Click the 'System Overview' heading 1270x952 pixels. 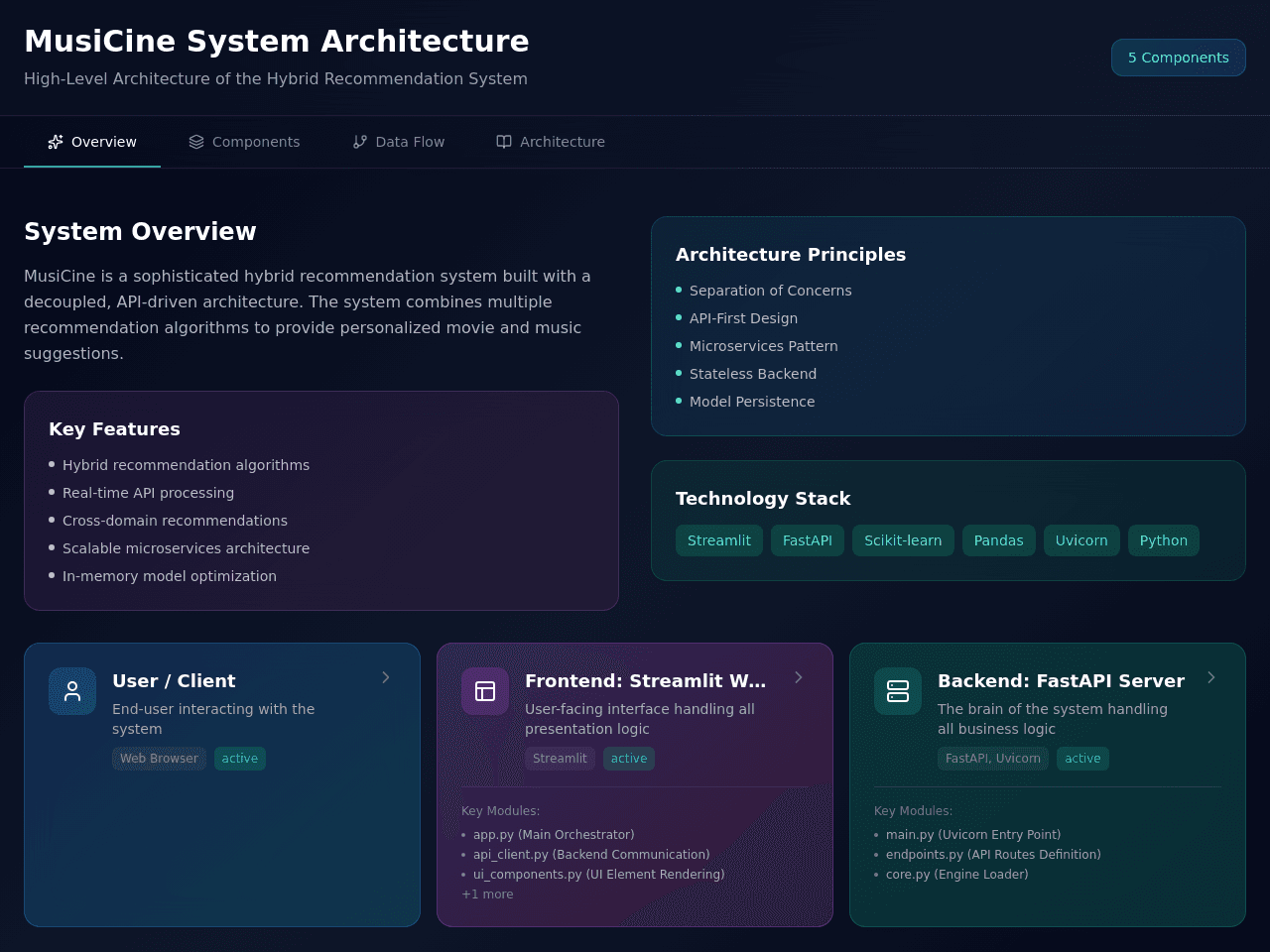click(140, 231)
